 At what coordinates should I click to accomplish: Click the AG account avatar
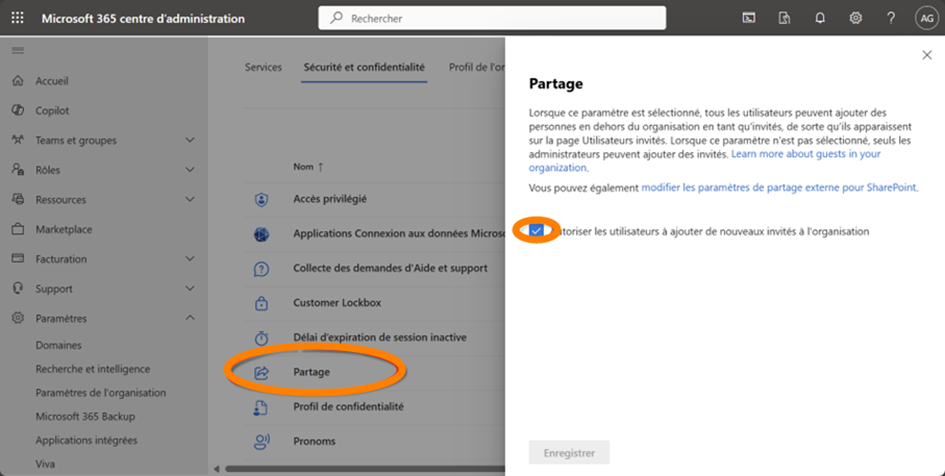[926, 18]
